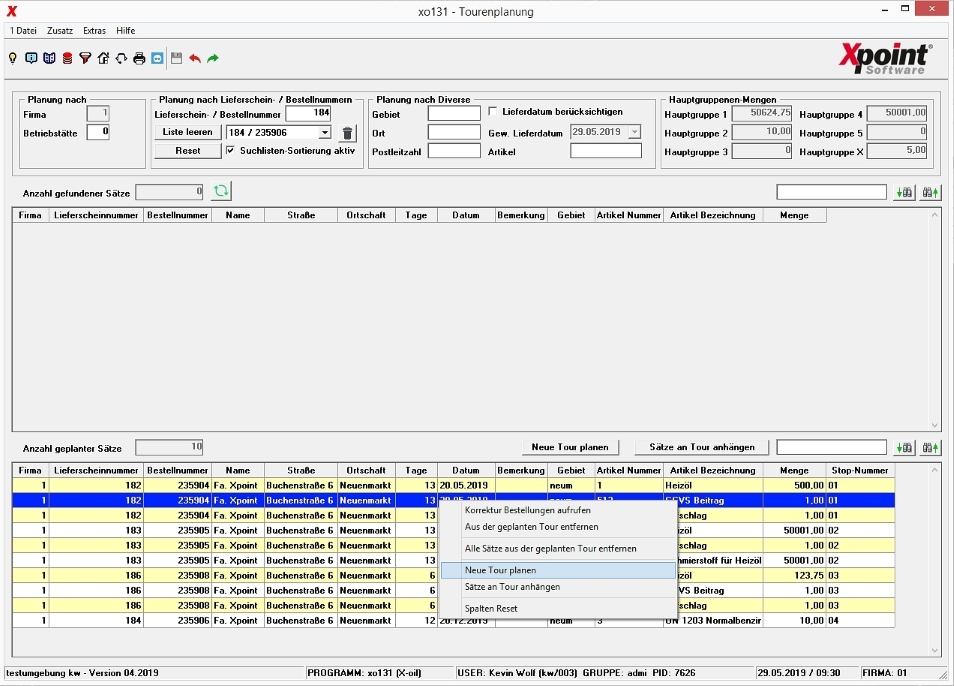Image resolution: width=954 pixels, height=686 pixels.
Task: Open the Hilfe menu
Action: click(x=126, y=30)
